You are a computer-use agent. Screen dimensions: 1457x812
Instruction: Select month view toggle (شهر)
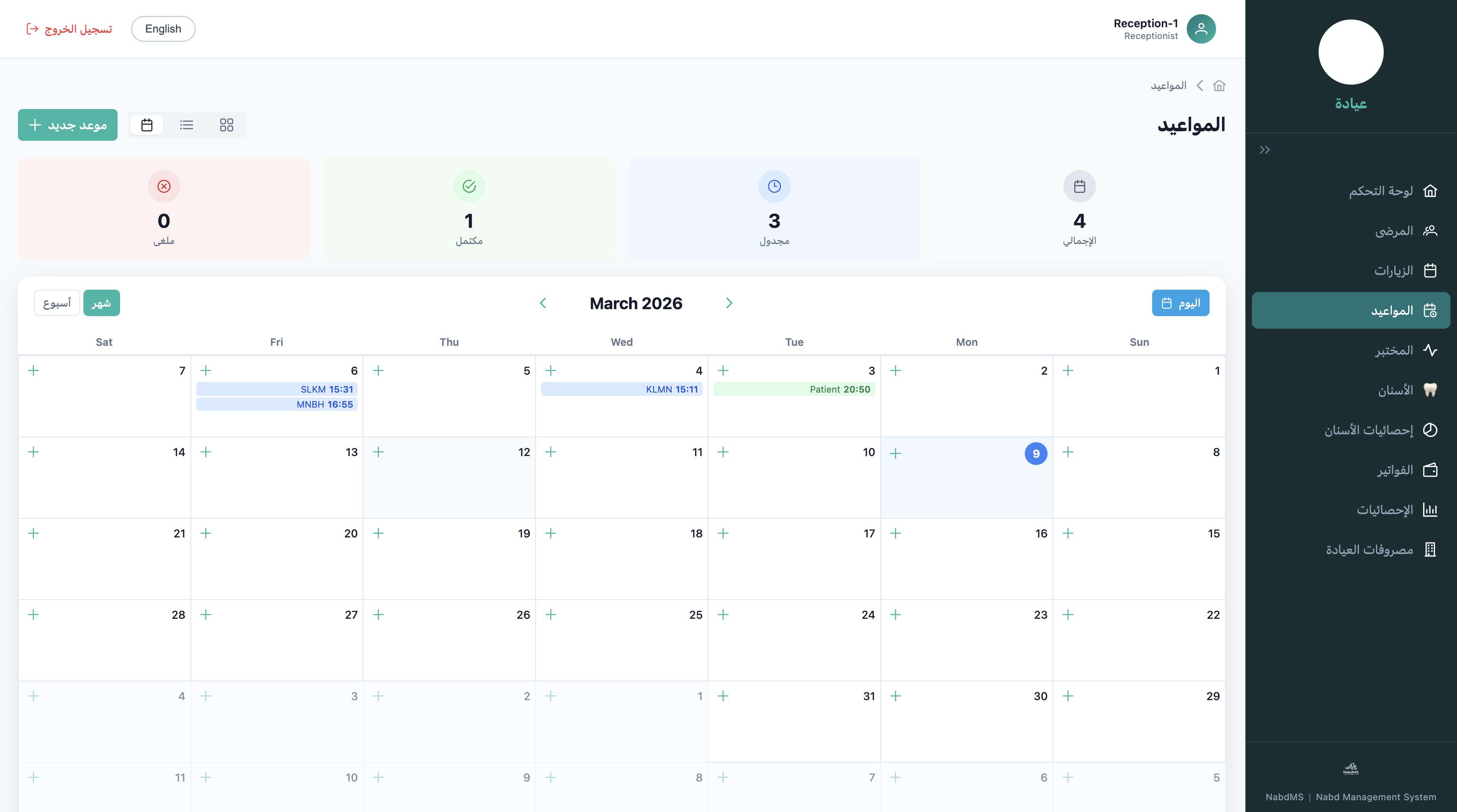[101, 303]
